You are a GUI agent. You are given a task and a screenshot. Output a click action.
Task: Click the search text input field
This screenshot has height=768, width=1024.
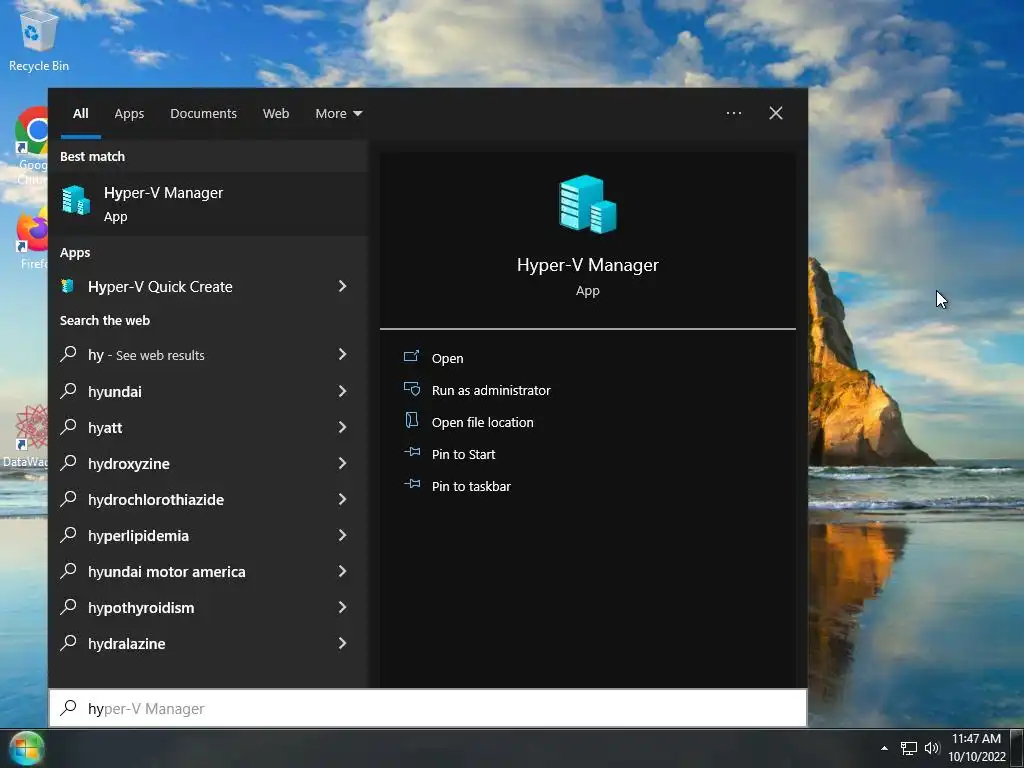pos(428,708)
